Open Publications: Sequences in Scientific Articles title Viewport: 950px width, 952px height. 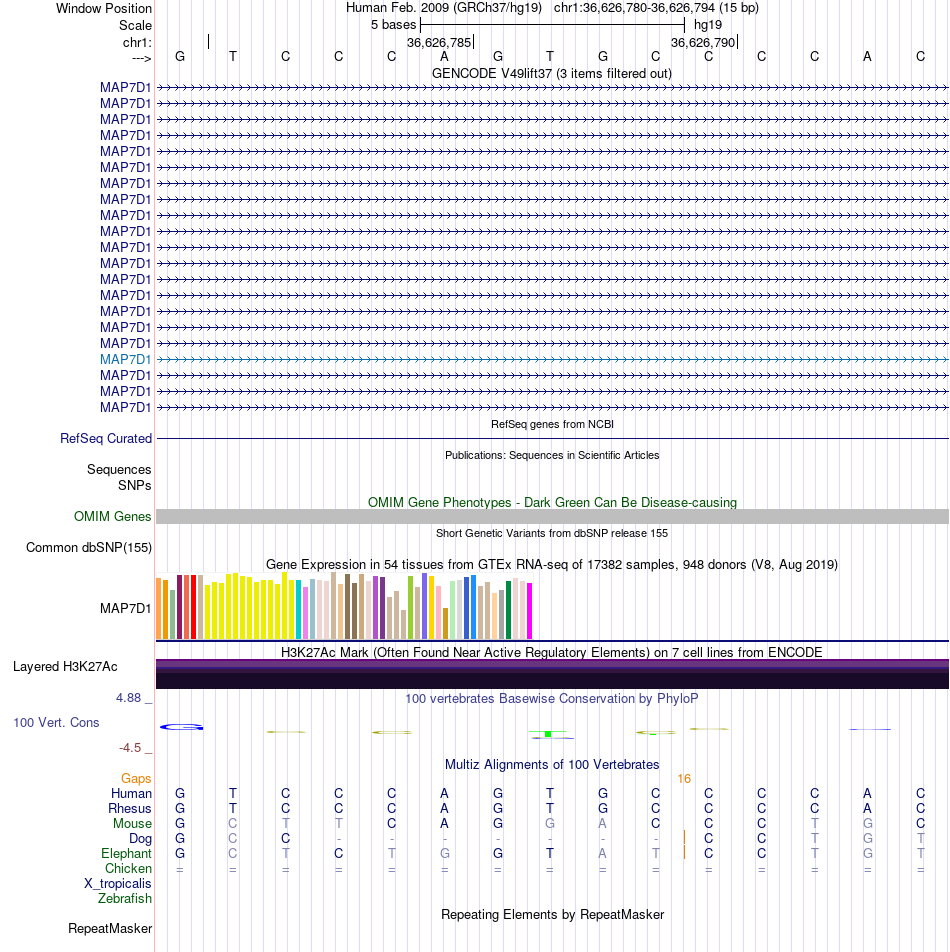(552, 455)
